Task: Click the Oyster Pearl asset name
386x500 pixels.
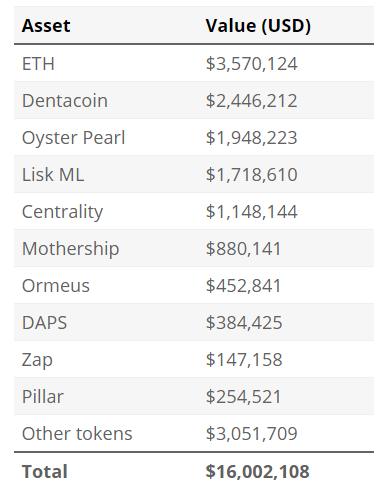Action: (x=73, y=138)
